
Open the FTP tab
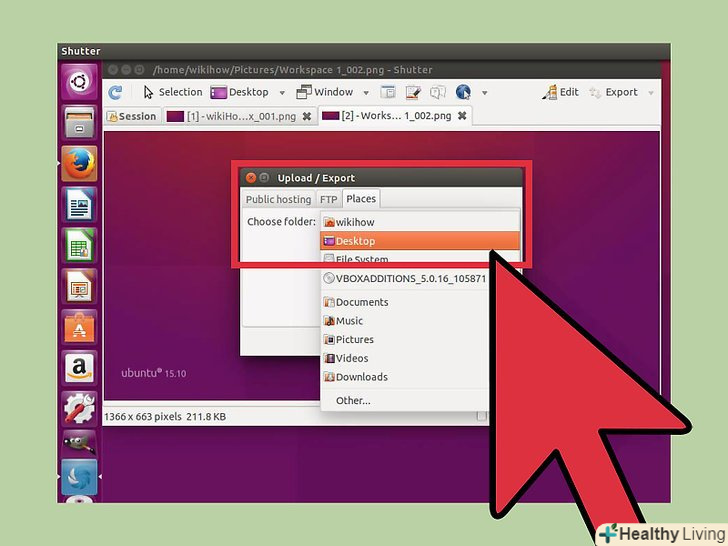pyautogui.click(x=329, y=199)
